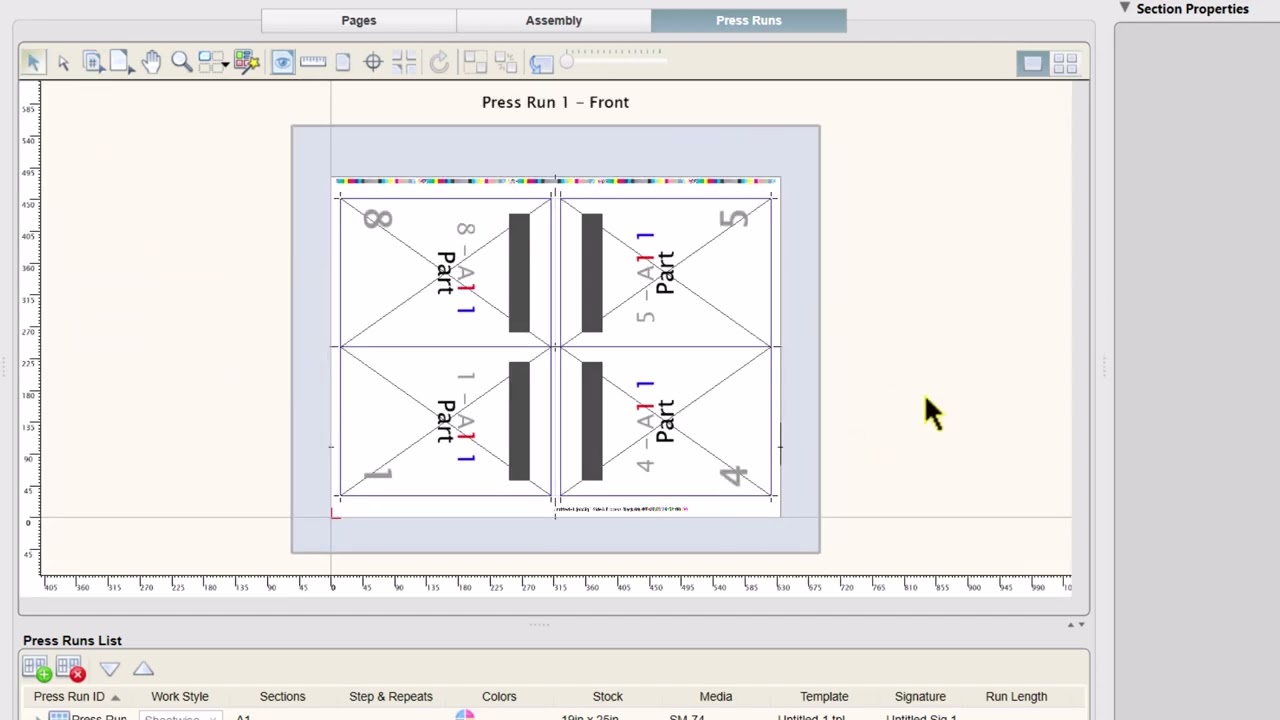The height and width of the screenshot is (720, 1280).
Task: Open the layout view options dropdown
Action: click(x=213, y=62)
